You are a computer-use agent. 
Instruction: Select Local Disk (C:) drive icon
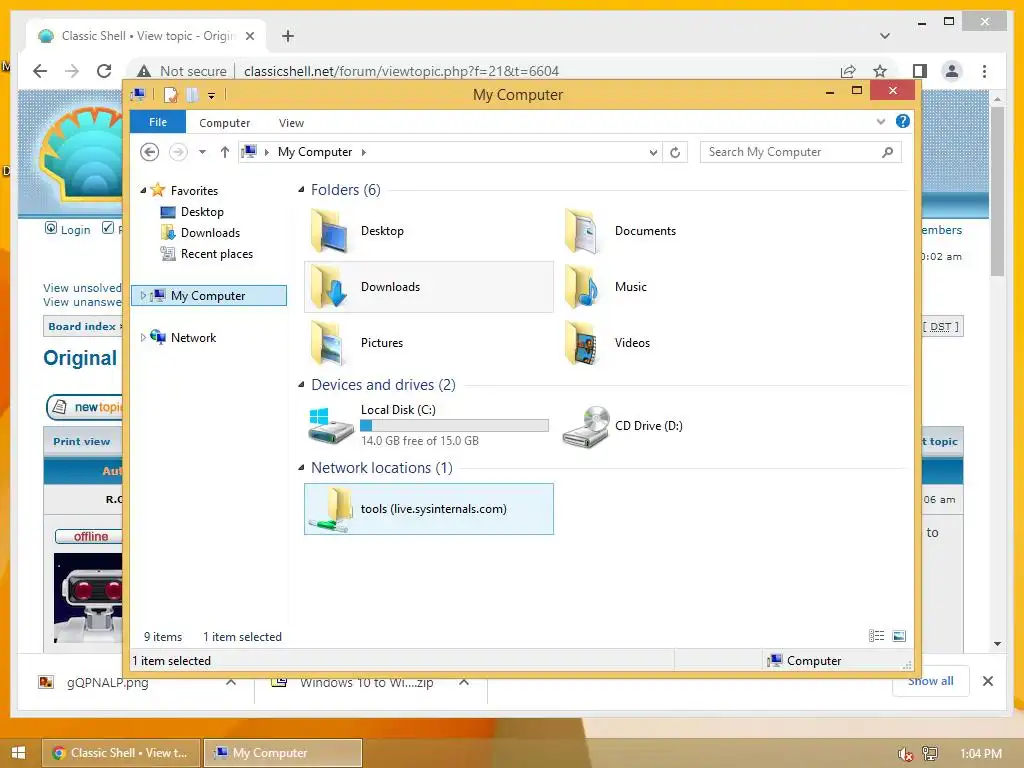(331, 425)
